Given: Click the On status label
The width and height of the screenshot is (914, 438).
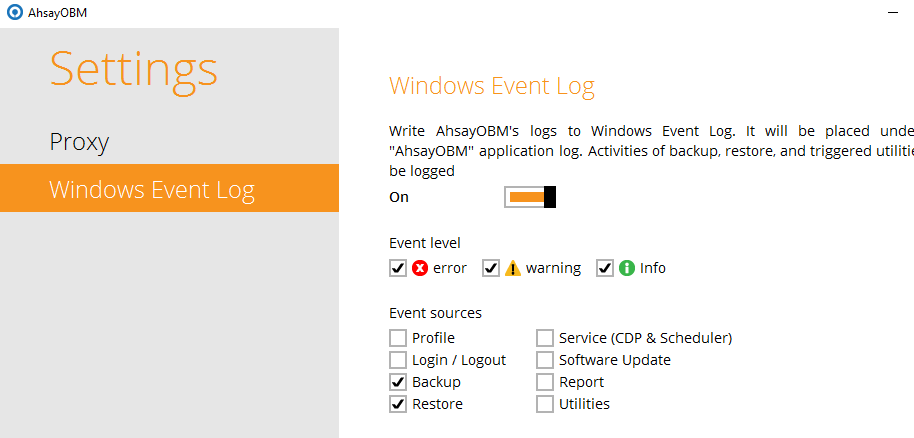Looking at the screenshot, I should (399, 197).
